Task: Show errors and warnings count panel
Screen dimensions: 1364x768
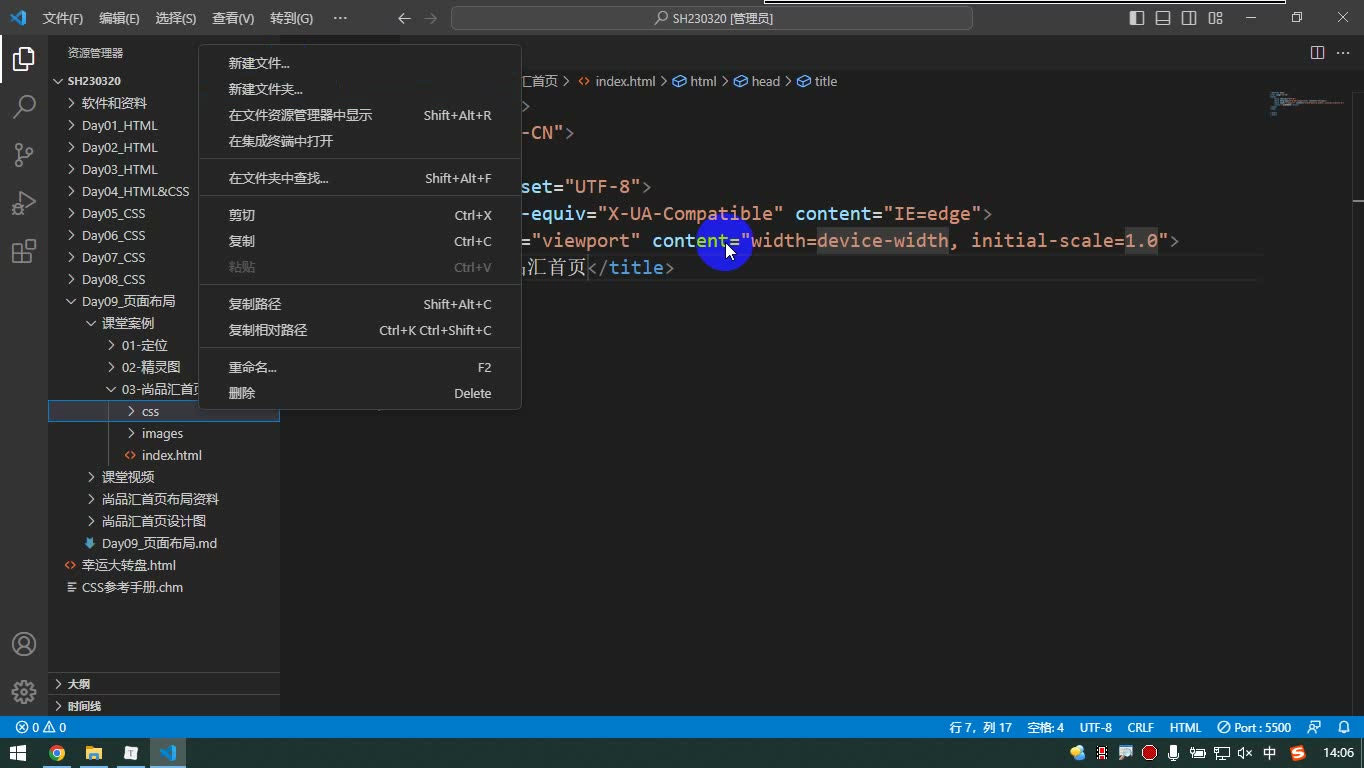Action: (41, 727)
